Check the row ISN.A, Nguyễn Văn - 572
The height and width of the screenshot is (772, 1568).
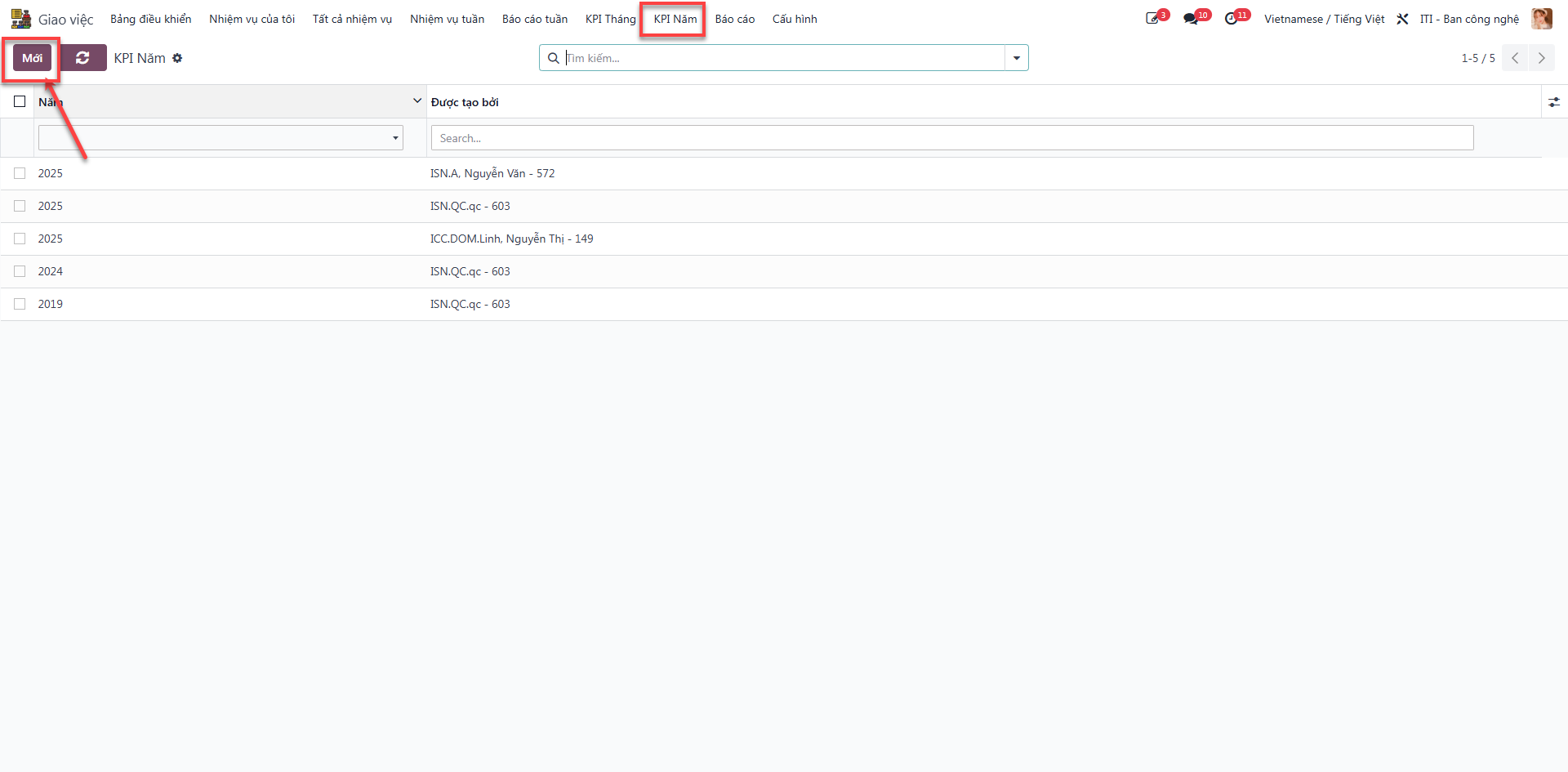(x=20, y=173)
